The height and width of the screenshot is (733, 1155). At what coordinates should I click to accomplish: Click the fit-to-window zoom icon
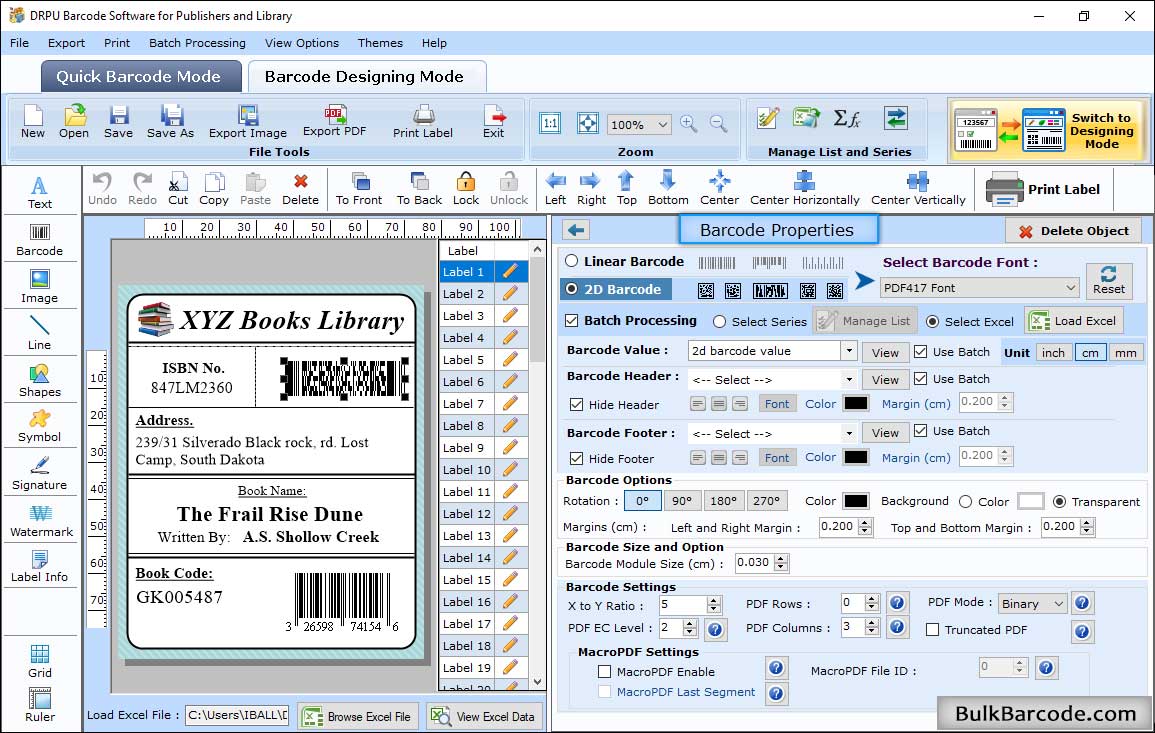588,123
